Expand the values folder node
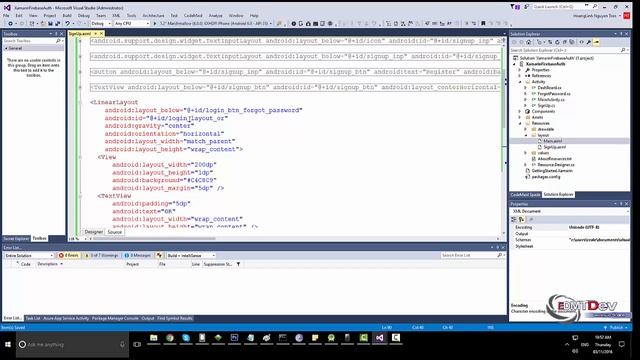The image size is (640, 360). [526, 153]
